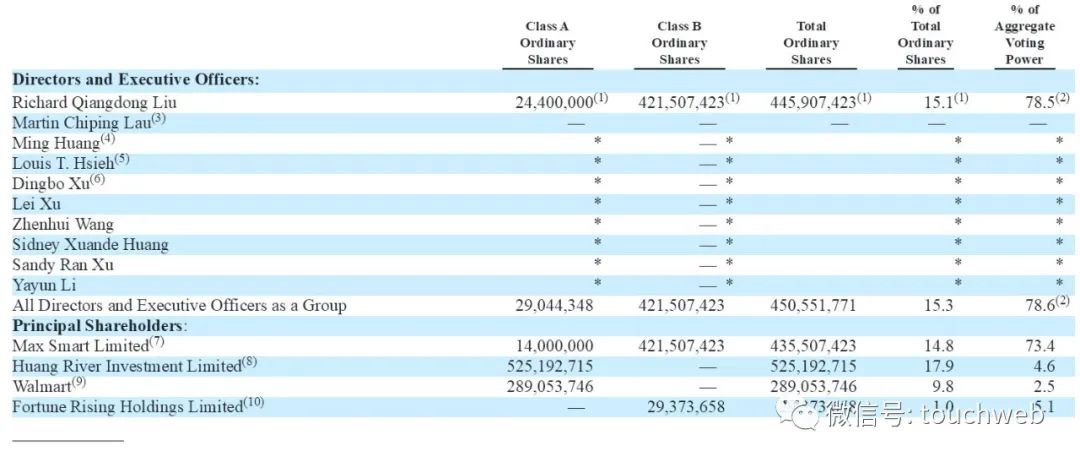Click the 15.3 percentage value
The height and width of the screenshot is (462, 1080).
click(x=938, y=305)
